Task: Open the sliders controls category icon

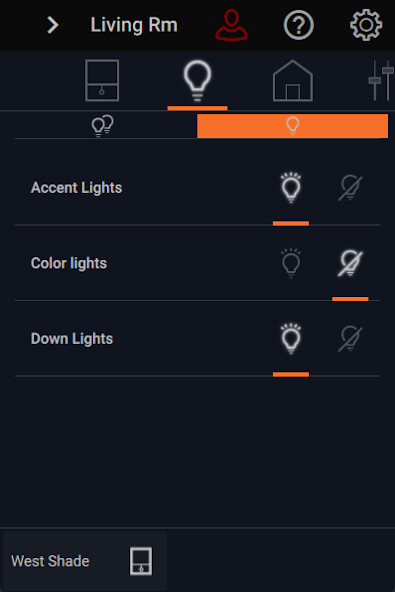Action: [x=381, y=80]
